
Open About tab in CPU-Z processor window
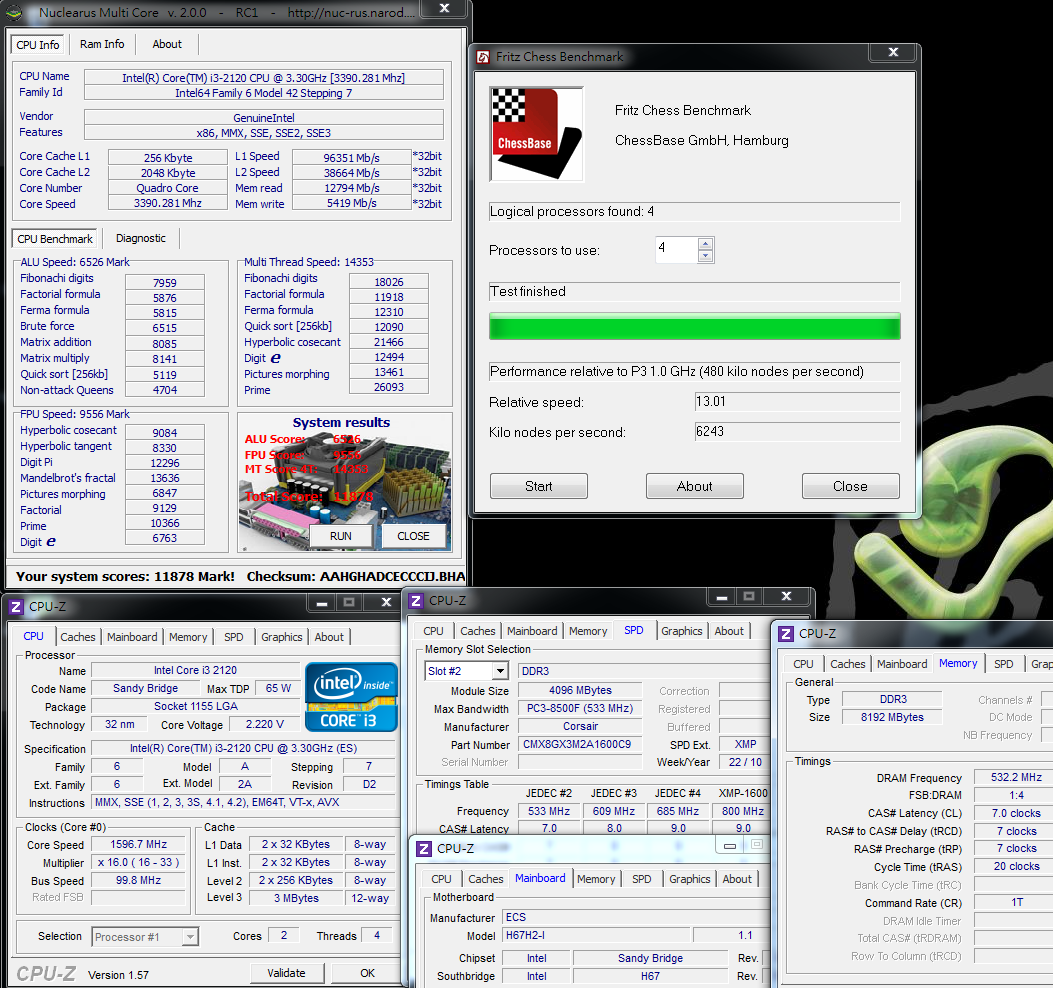[329, 637]
